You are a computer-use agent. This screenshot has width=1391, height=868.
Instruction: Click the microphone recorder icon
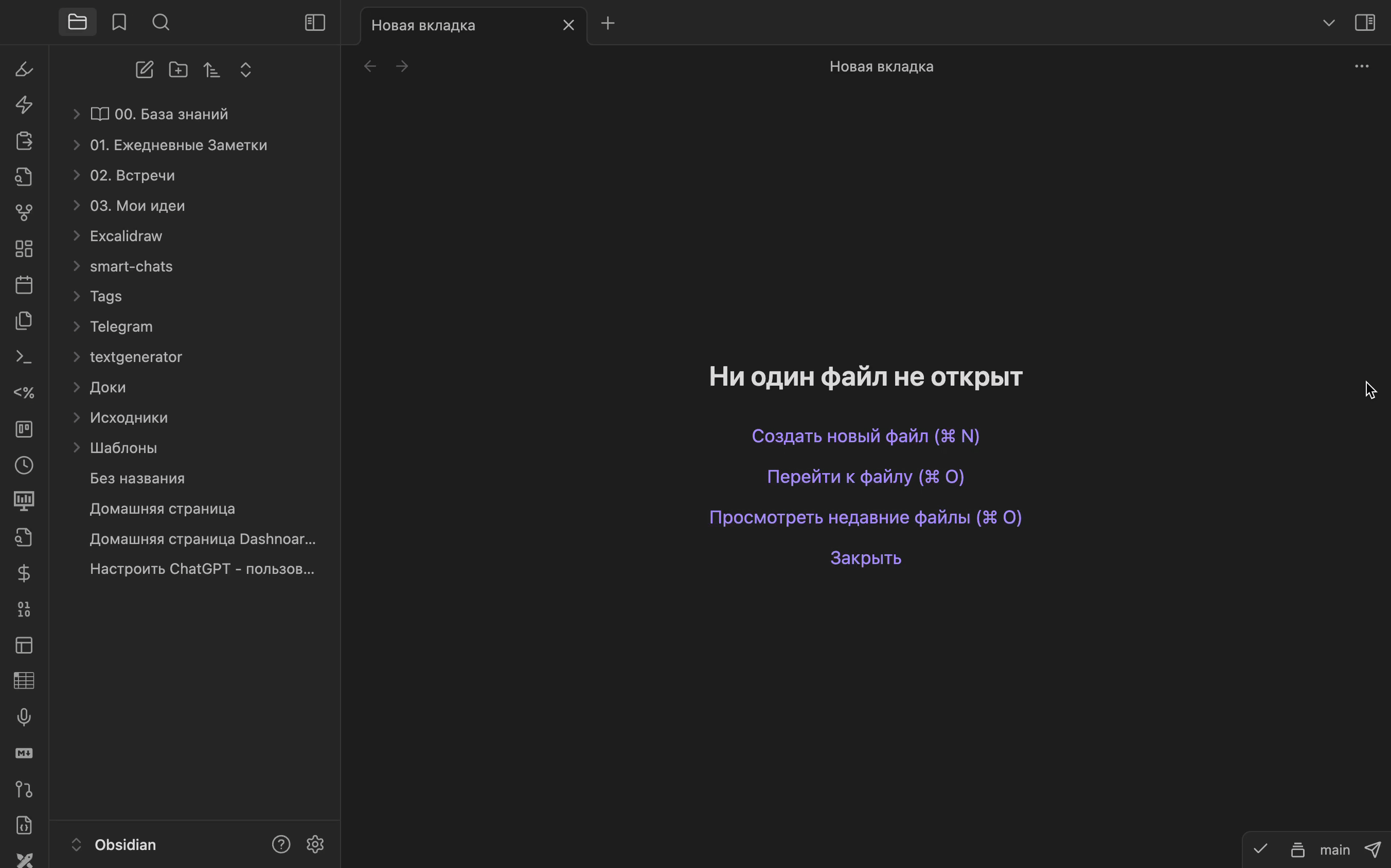pyautogui.click(x=24, y=717)
